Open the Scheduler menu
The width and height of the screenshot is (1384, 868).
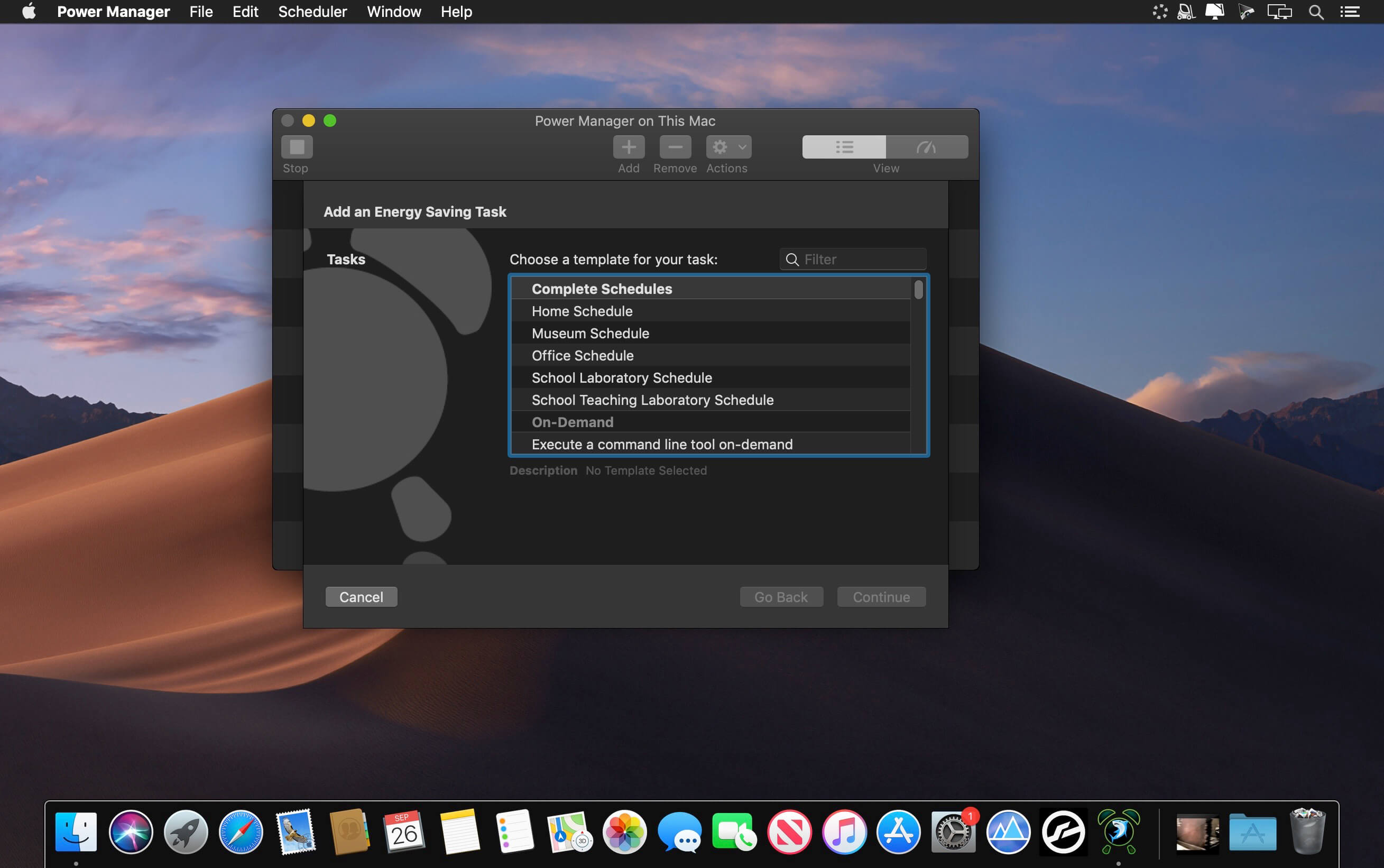point(312,12)
